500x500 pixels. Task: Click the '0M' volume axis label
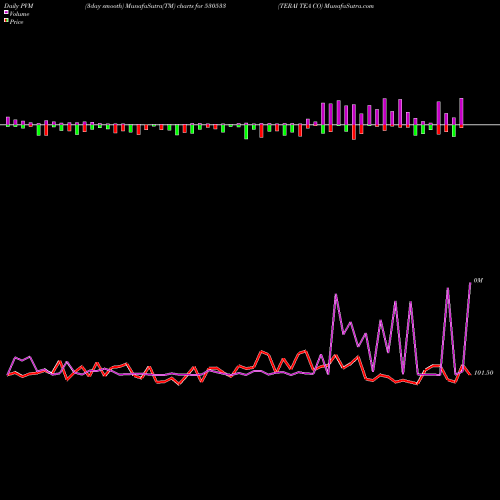point(478,281)
